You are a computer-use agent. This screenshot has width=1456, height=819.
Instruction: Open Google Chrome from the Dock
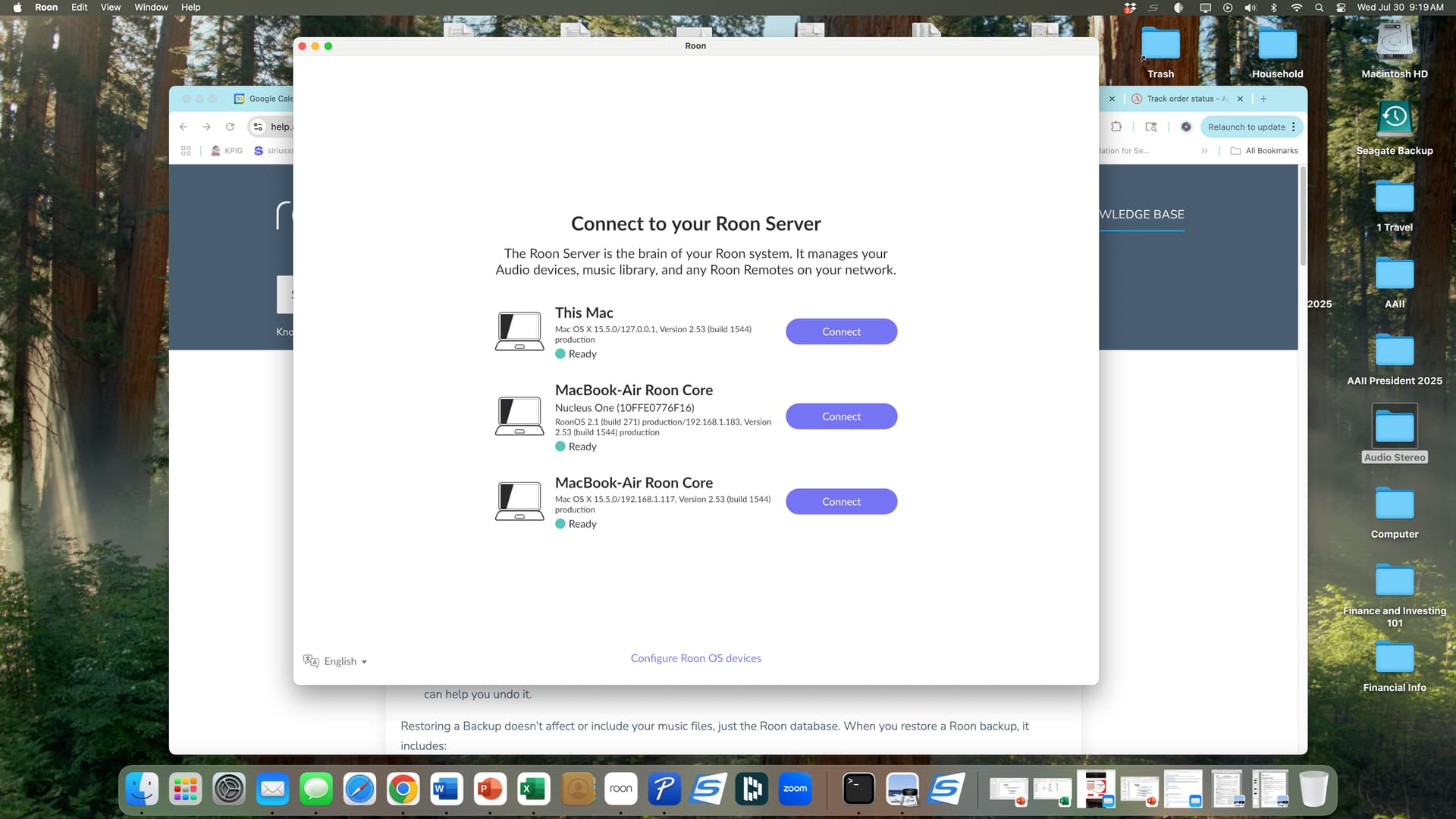click(x=403, y=789)
